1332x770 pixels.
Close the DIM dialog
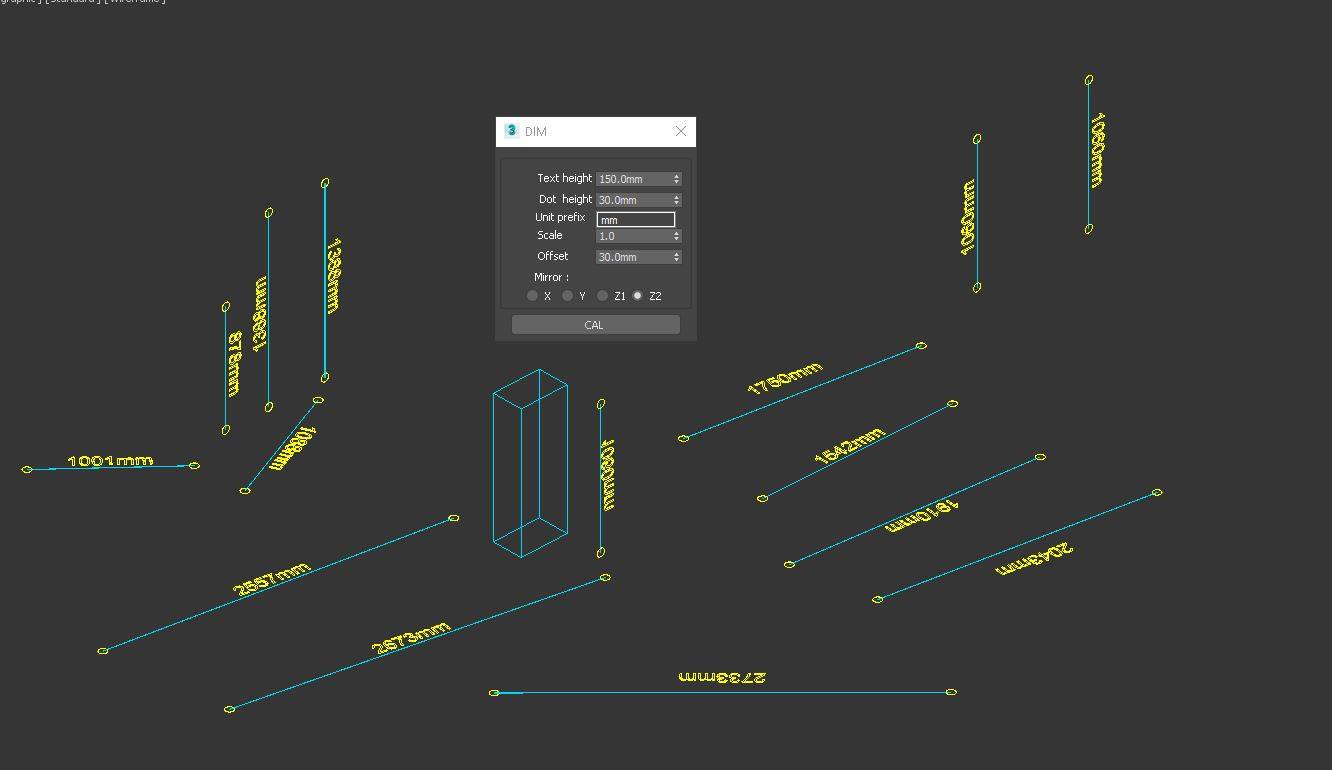click(680, 131)
